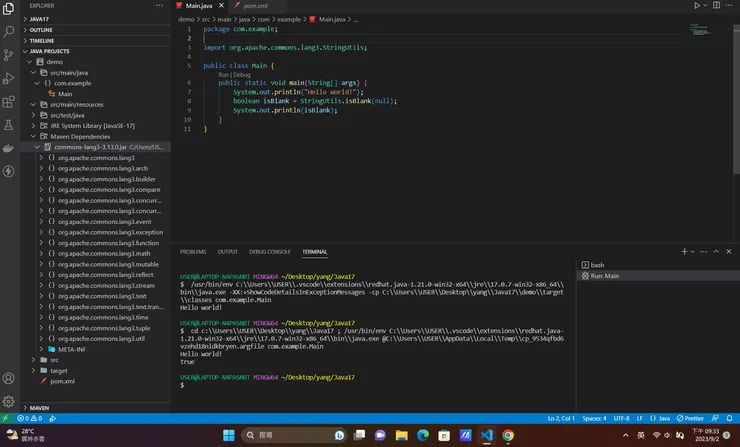Open the Docker view in activity bar
This screenshot has width=740, height=447.
pos(10,148)
